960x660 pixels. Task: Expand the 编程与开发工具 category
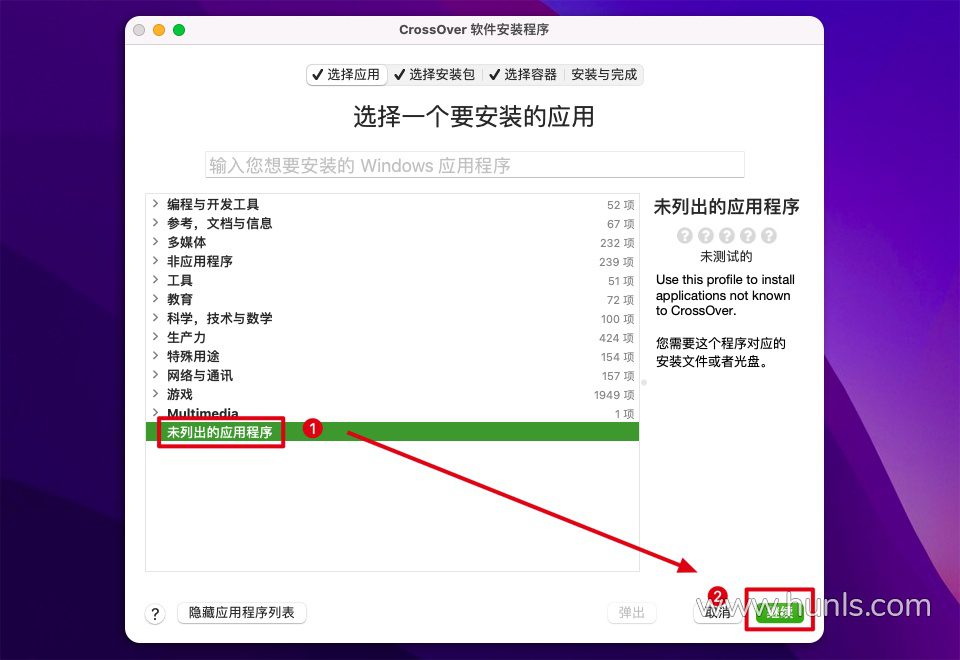coord(156,204)
